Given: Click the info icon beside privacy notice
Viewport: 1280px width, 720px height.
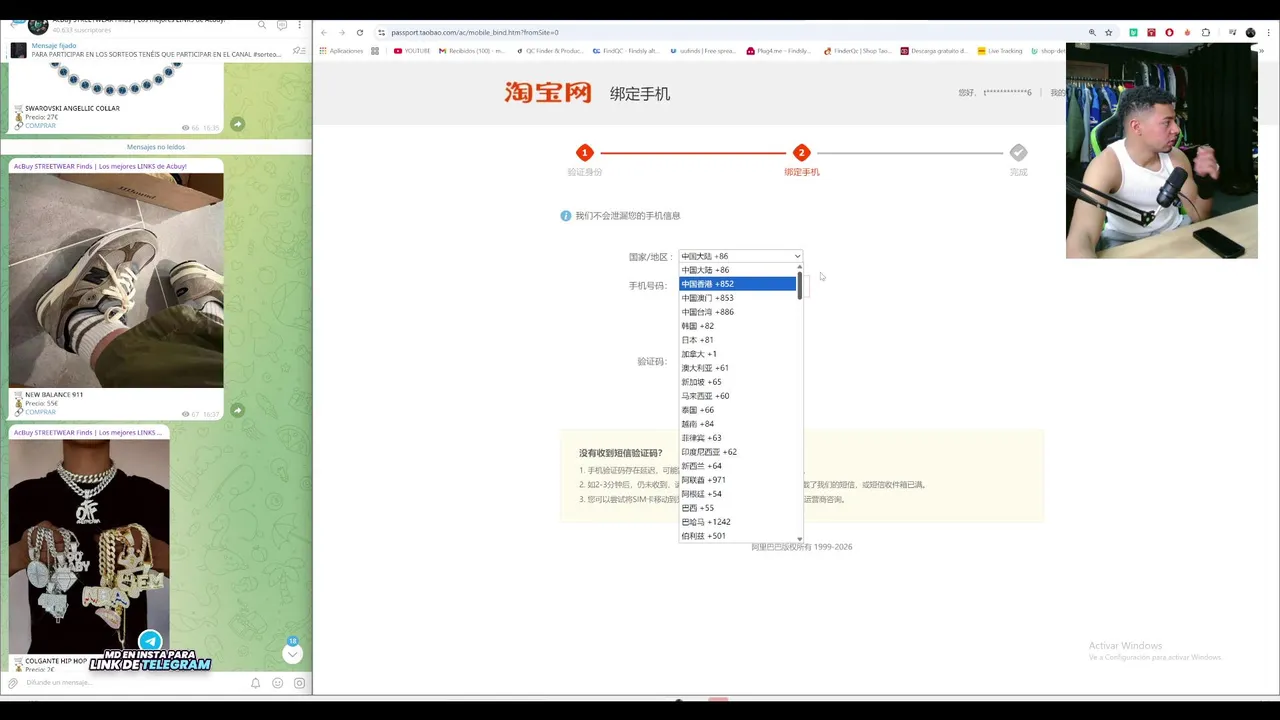Looking at the screenshot, I should [x=566, y=216].
